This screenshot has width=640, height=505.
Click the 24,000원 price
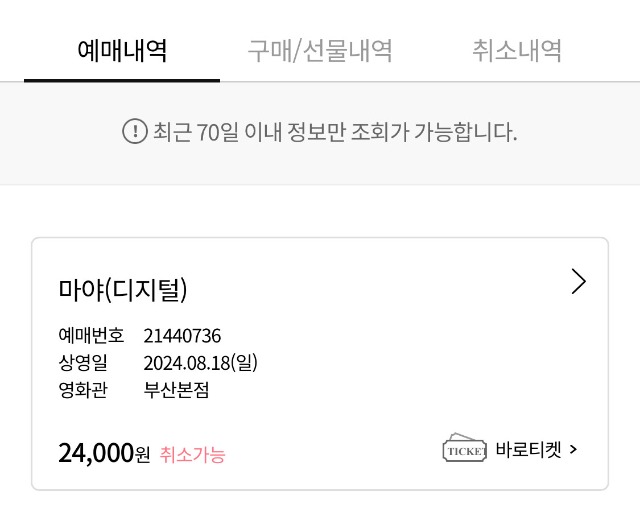(x=104, y=453)
